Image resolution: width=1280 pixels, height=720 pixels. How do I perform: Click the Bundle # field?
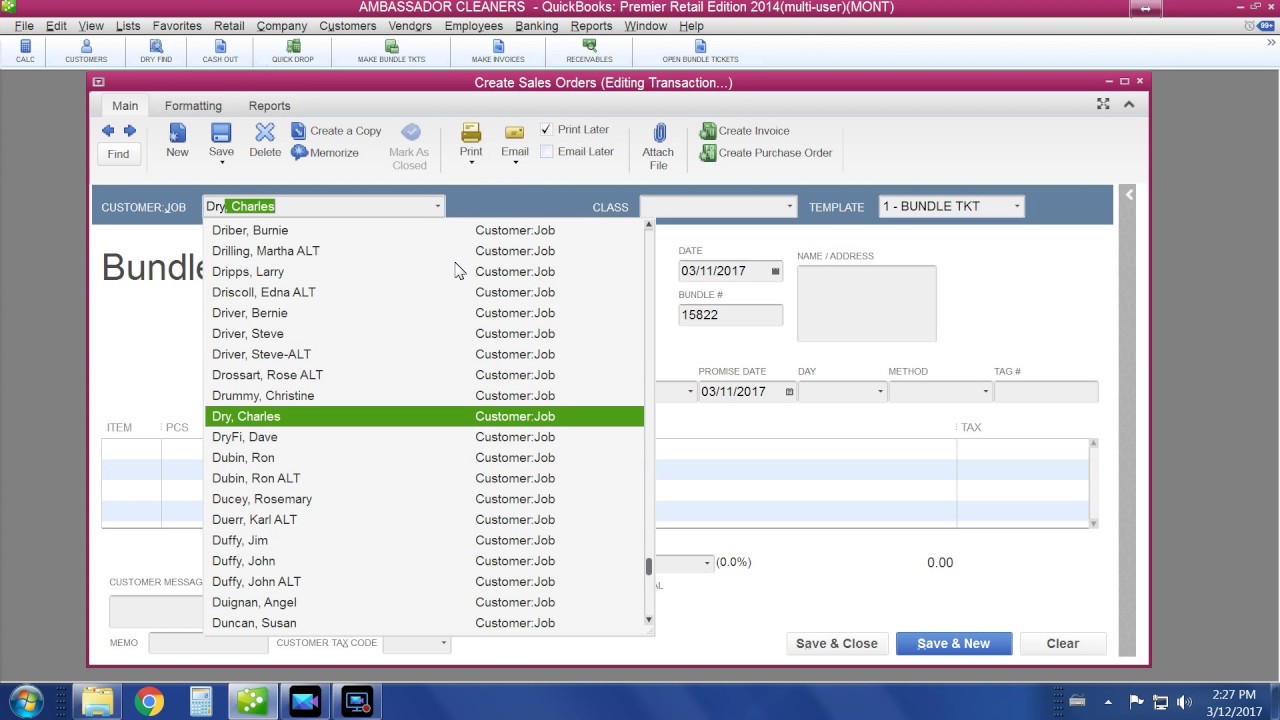(730, 315)
